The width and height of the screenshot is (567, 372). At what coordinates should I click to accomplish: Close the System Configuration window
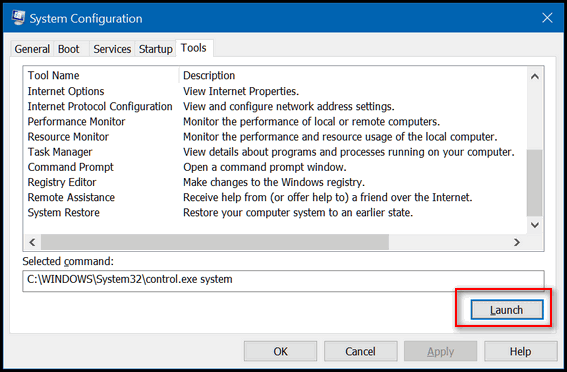547,18
